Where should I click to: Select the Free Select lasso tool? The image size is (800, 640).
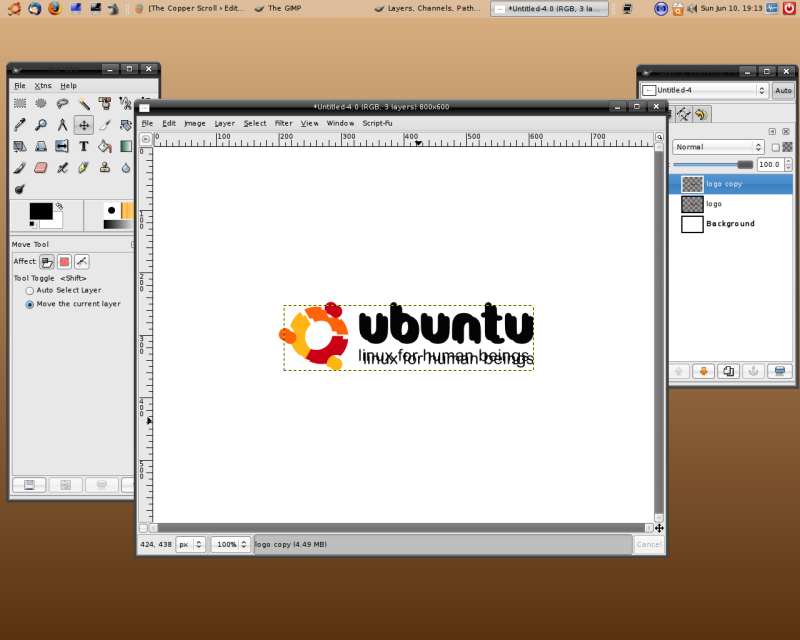pos(62,104)
